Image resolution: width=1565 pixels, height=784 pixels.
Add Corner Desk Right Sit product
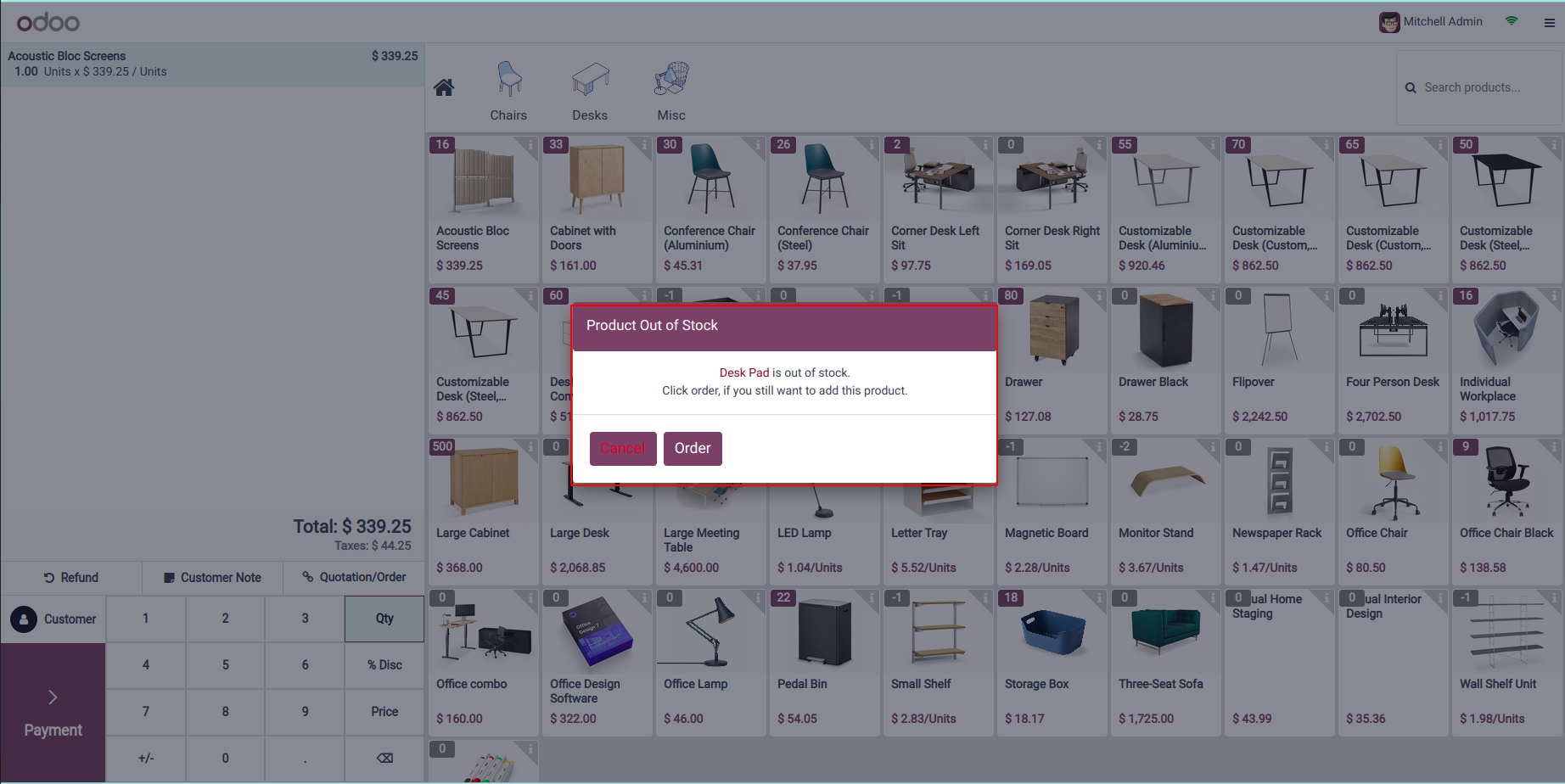tap(1052, 209)
